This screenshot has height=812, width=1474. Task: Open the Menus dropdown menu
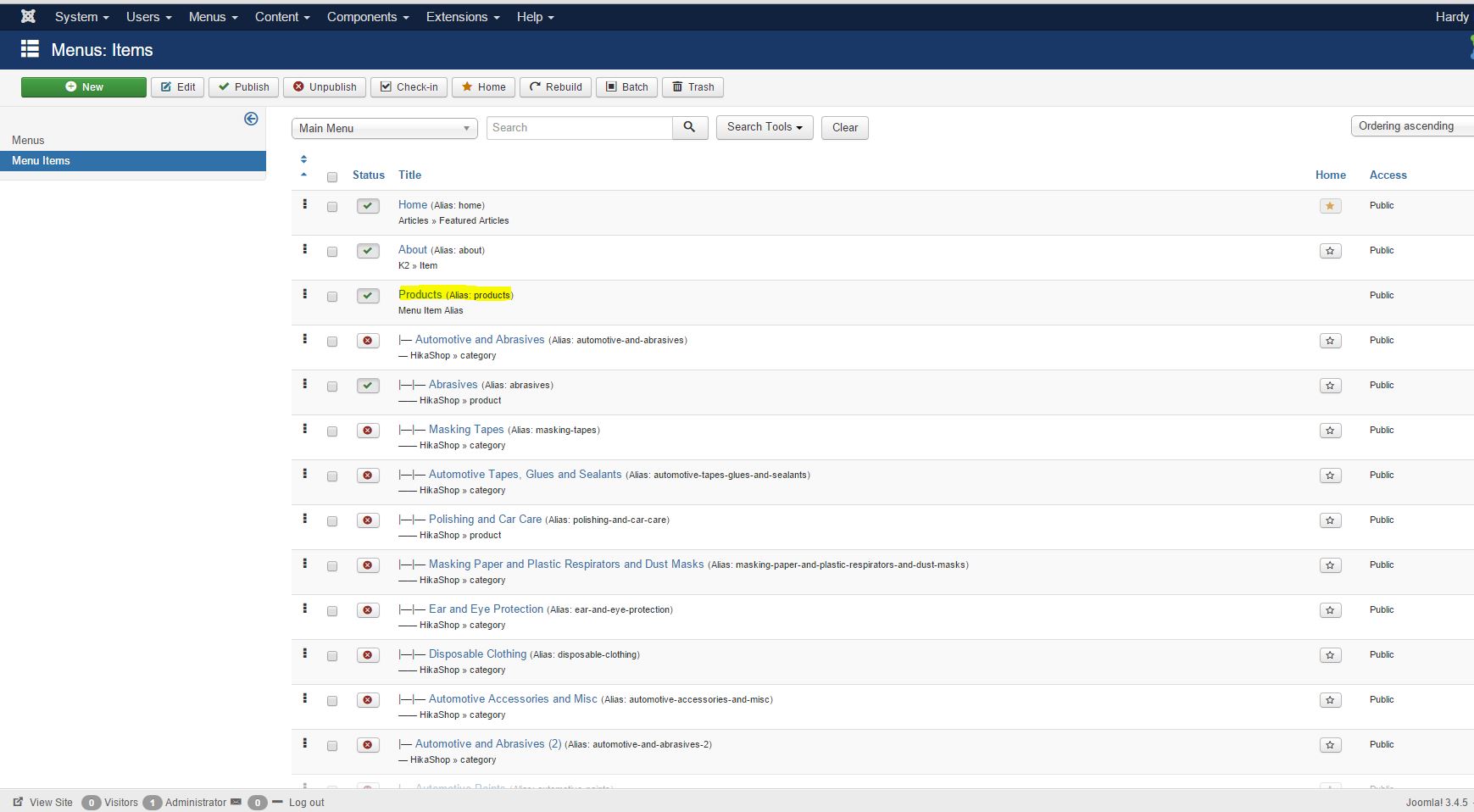click(214, 17)
